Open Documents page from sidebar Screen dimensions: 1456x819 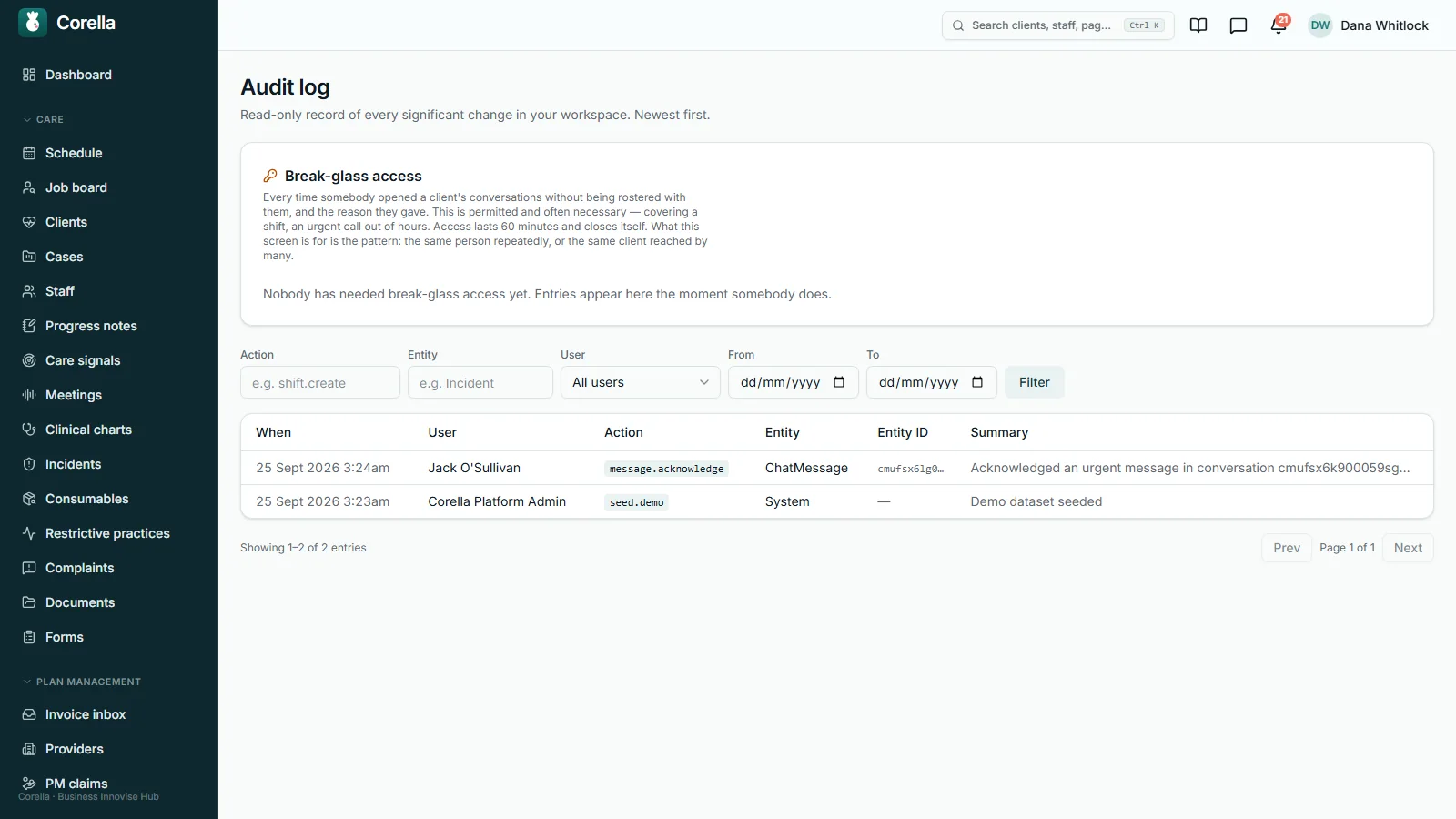80,602
